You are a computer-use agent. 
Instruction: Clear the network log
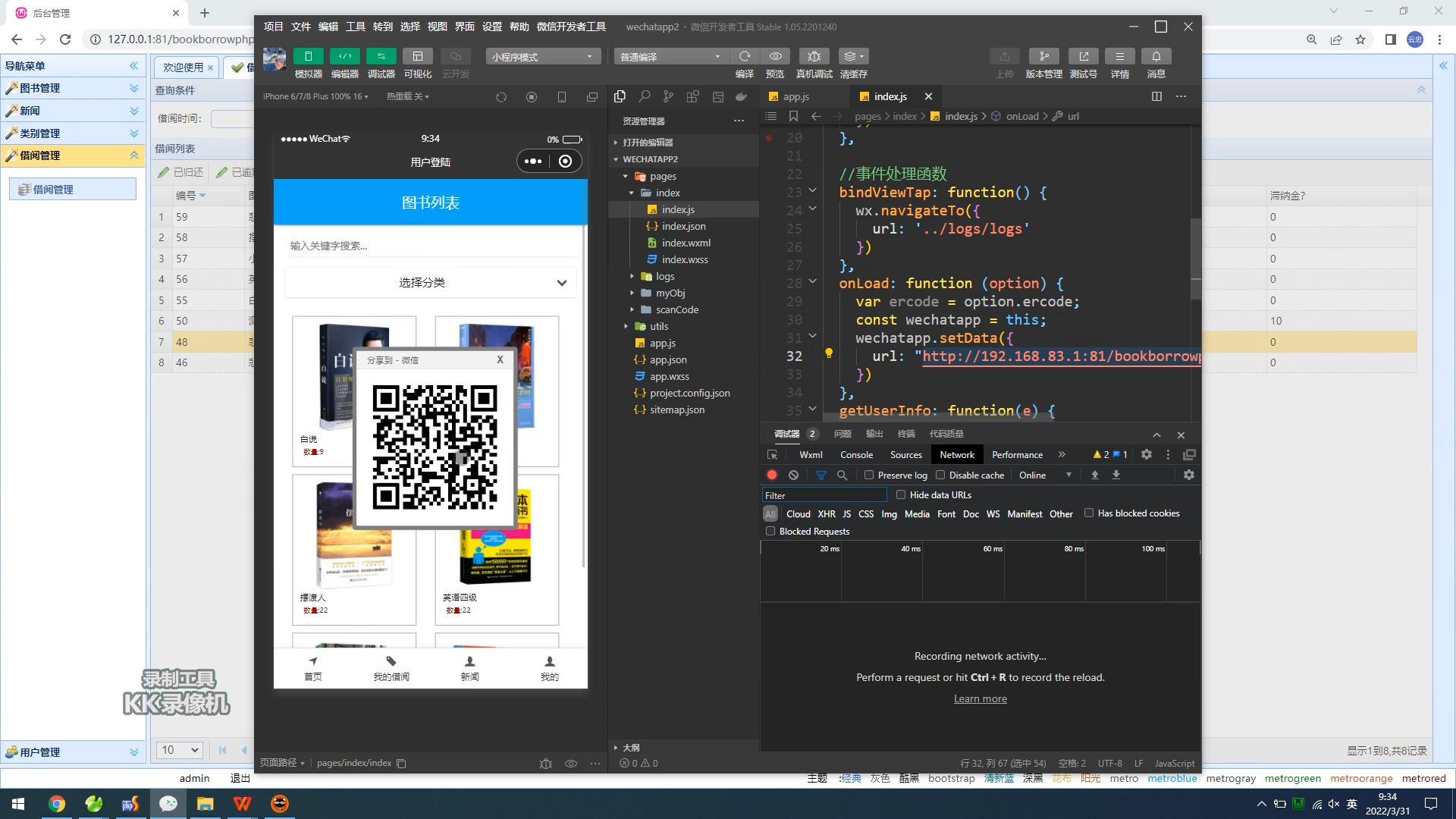point(793,475)
